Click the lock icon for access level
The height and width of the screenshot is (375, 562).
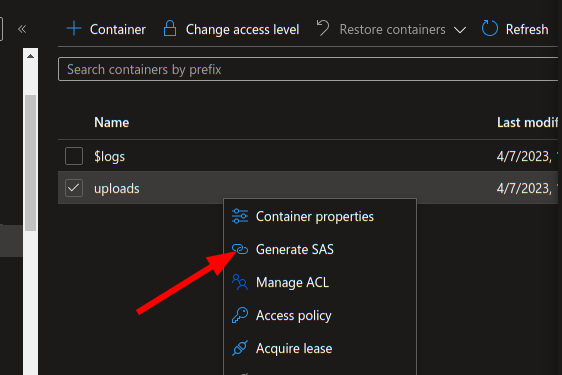click(170, 29)
